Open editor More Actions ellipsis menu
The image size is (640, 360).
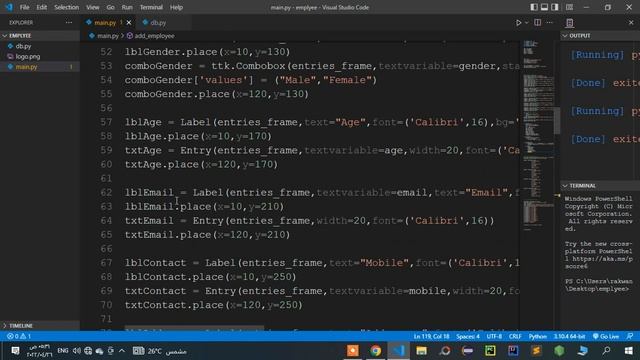click(x=550, y=22)
